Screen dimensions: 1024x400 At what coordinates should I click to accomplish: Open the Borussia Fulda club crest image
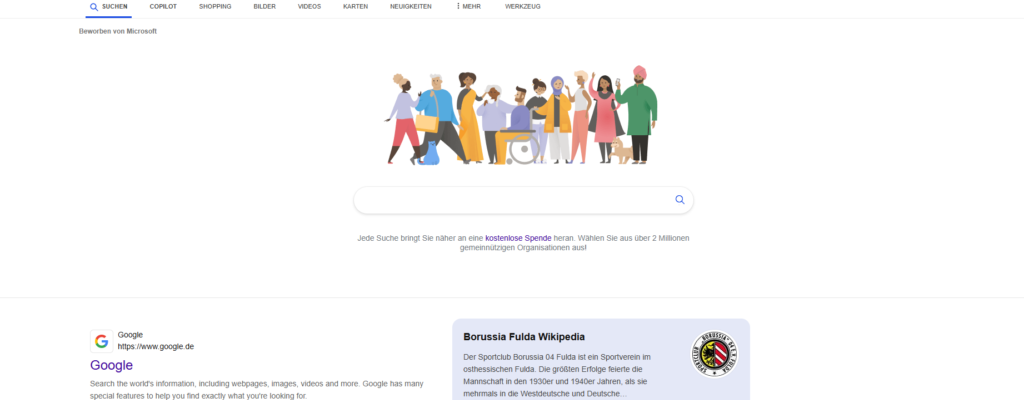[714, 354]
